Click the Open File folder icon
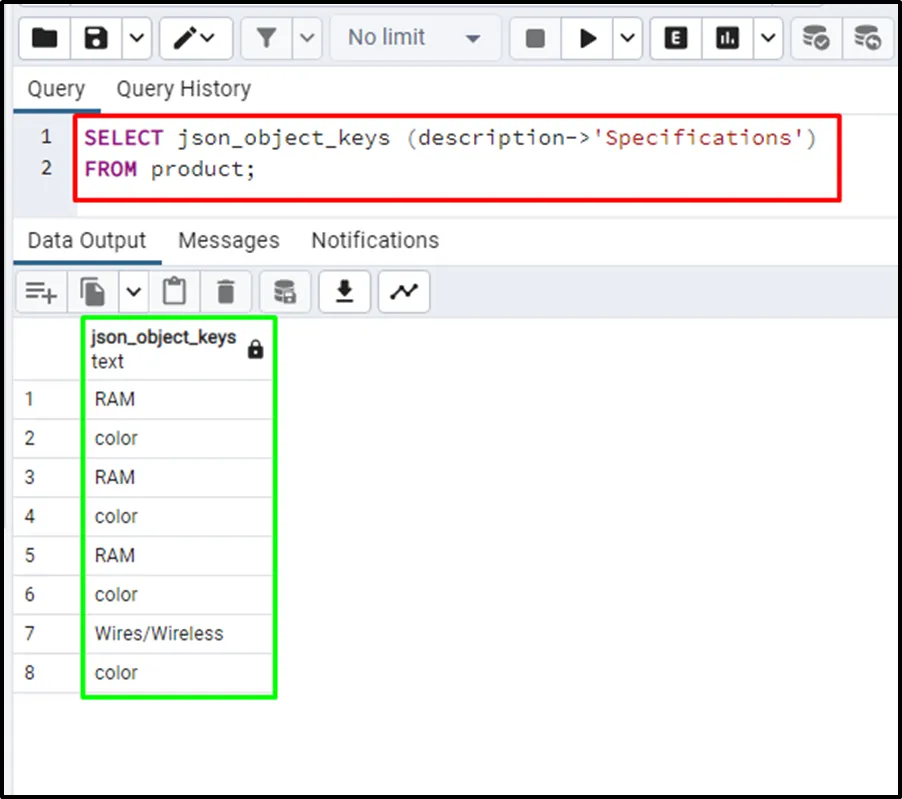This screenshot has width=902, height=799. point(45,38)
